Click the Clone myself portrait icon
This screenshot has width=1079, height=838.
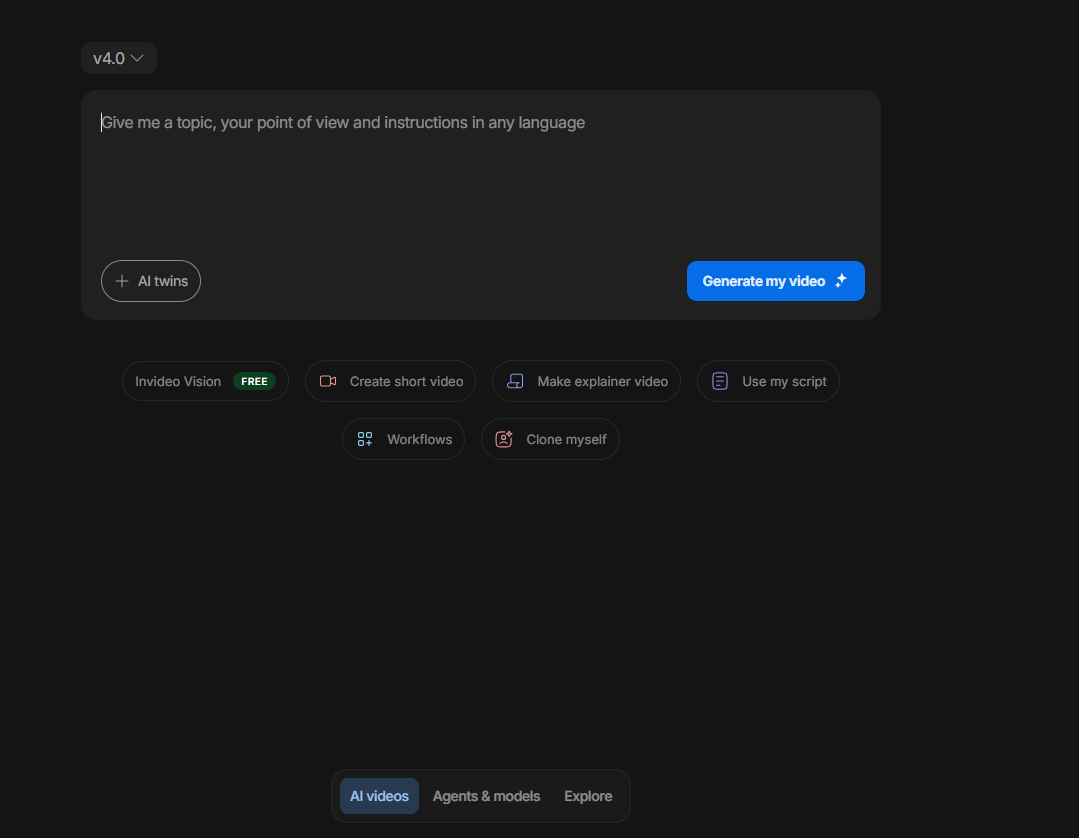pos(504,439)
